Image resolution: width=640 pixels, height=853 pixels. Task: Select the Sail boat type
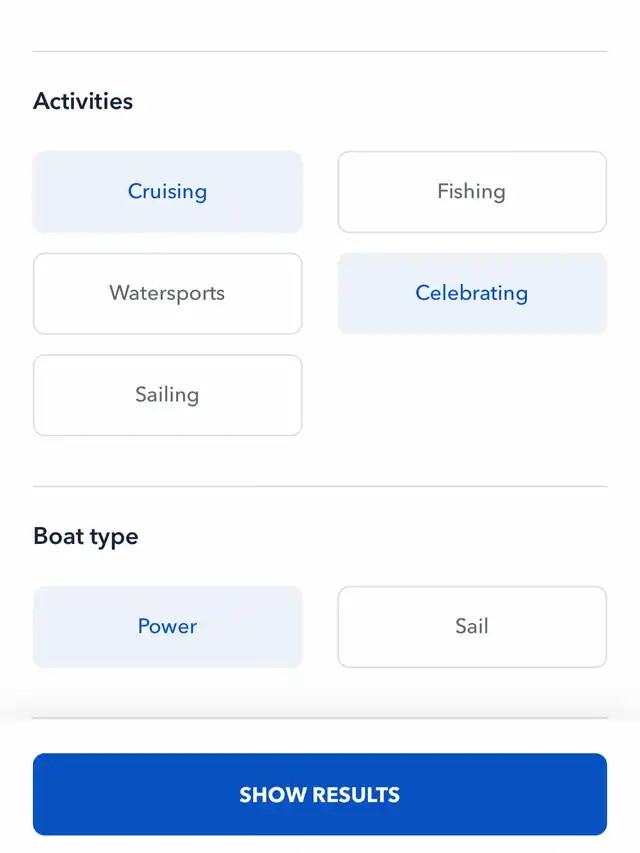coord(472,627)
